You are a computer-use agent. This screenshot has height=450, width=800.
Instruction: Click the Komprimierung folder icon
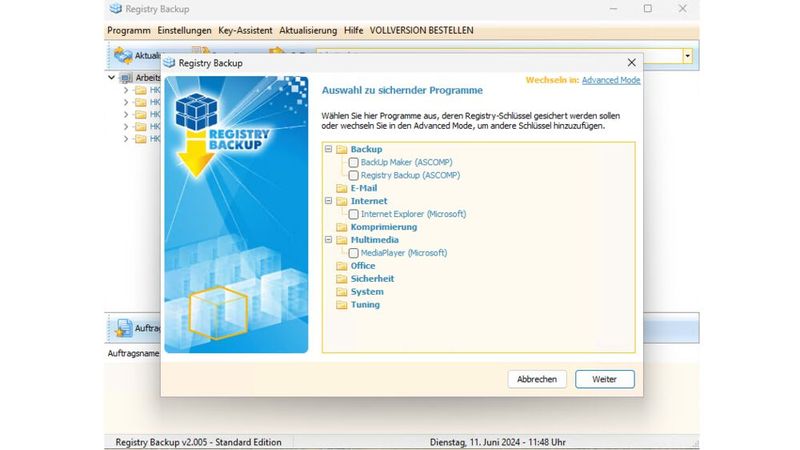click(x=342, y=227)
